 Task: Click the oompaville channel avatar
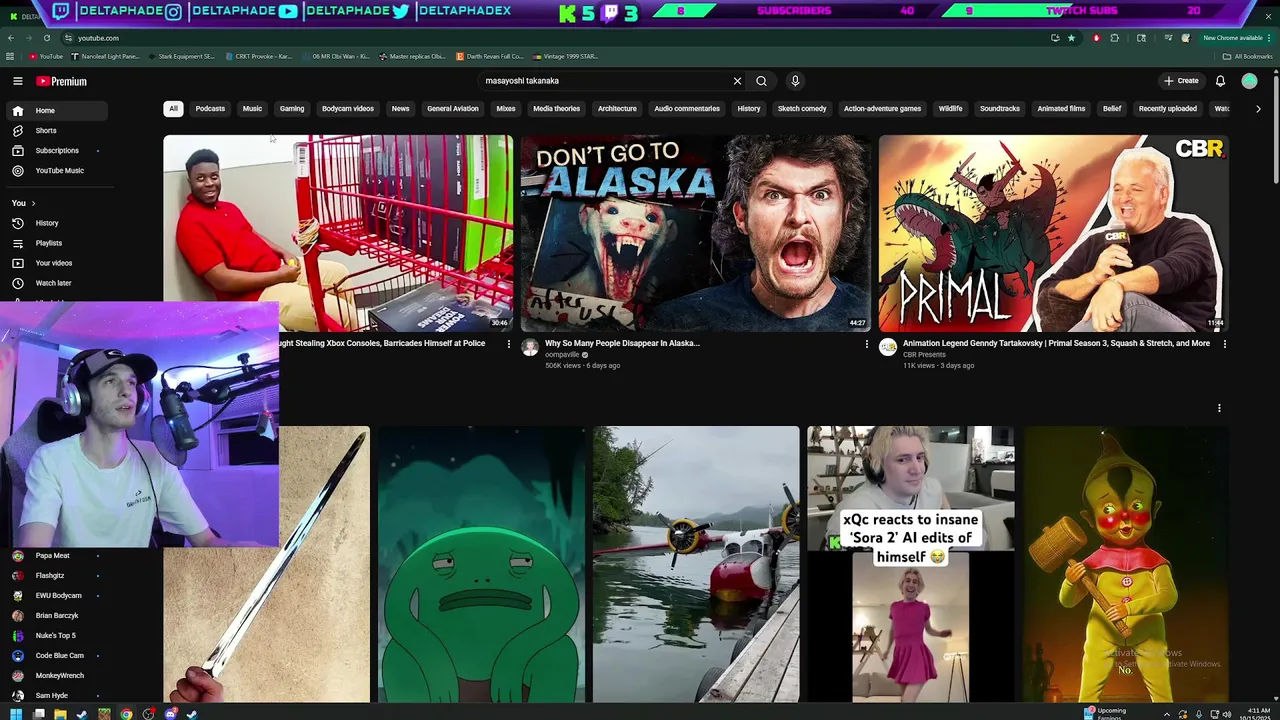click(x=530, y=347)
